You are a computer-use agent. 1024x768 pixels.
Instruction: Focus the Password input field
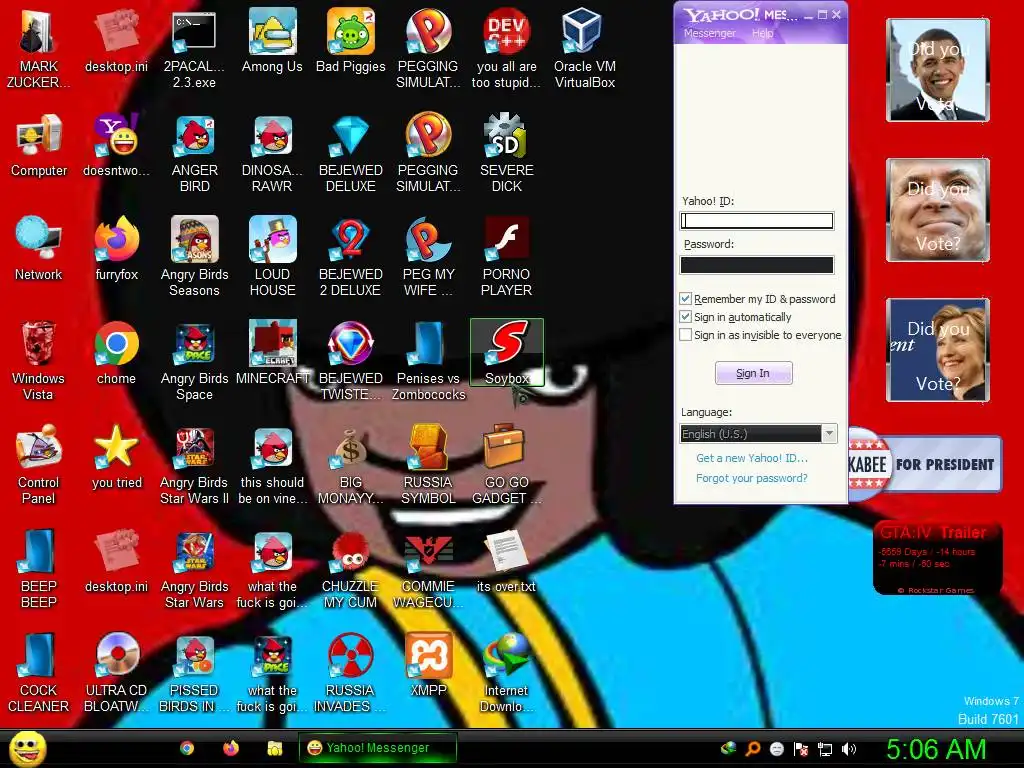[x=757, y=264]
